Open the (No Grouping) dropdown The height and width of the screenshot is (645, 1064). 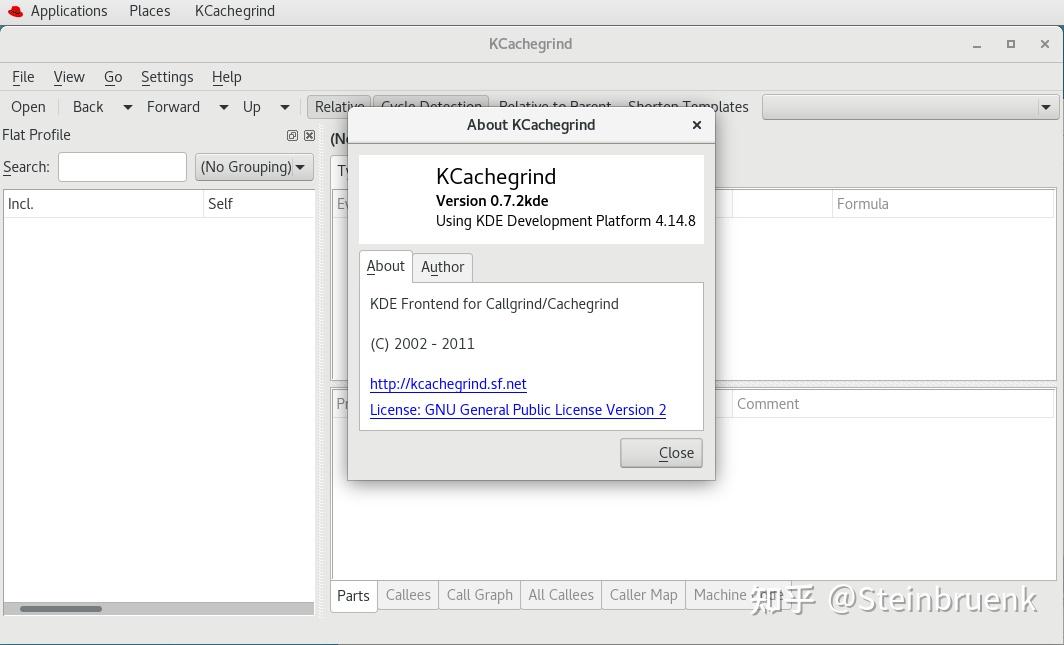(x=253, y=166)
